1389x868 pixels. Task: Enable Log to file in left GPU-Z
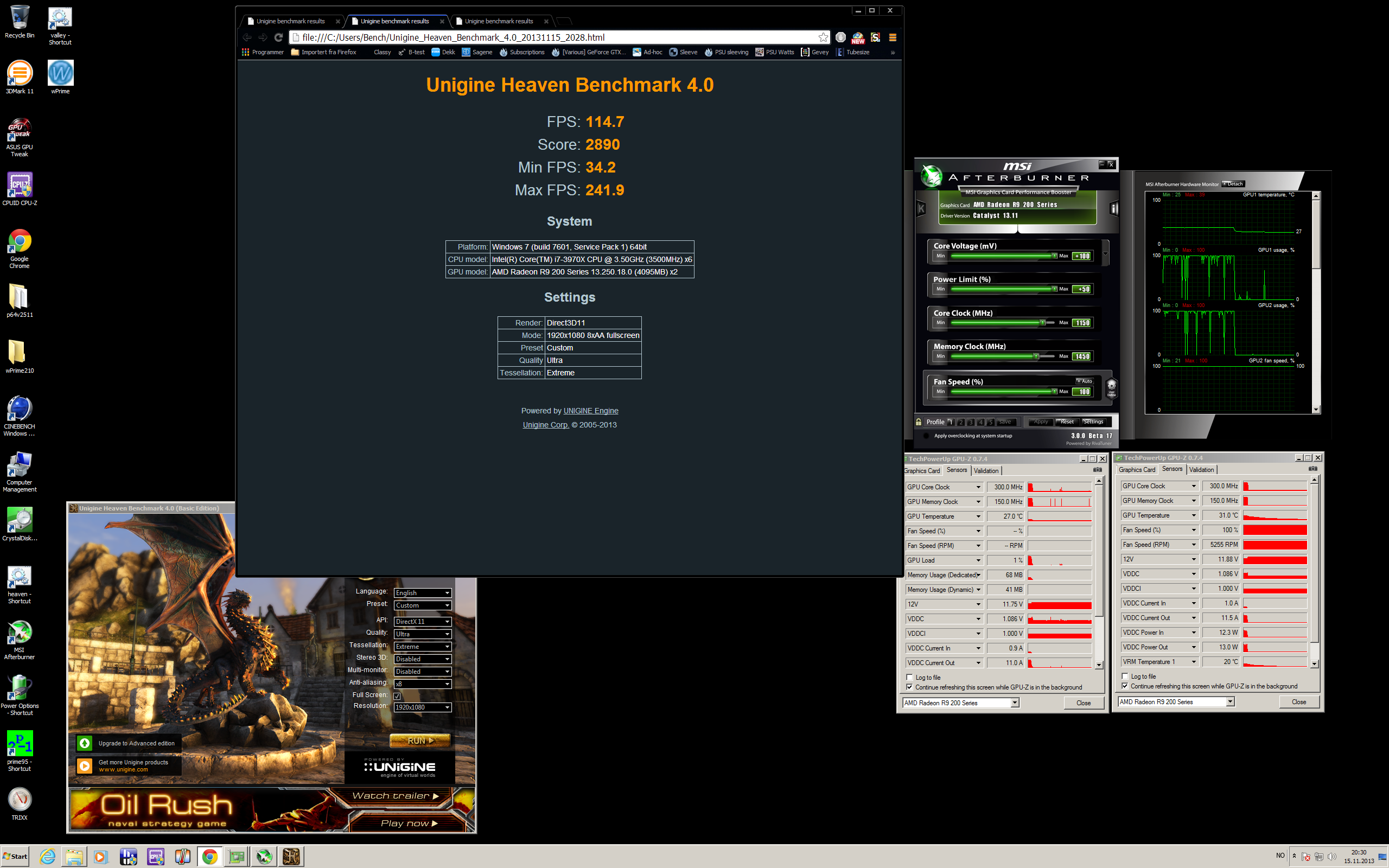(x=909, y=678)
